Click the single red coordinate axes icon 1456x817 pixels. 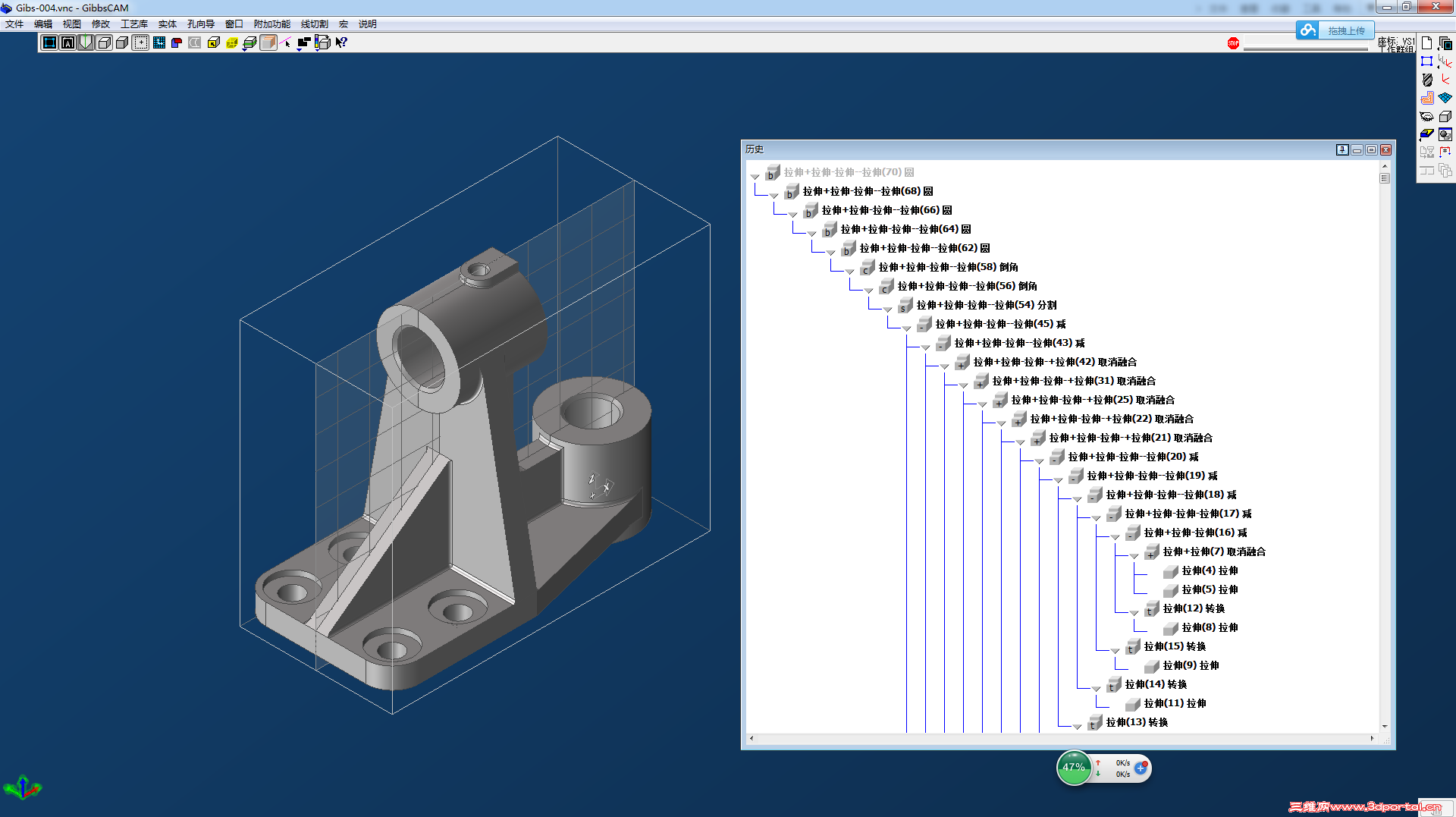point(1445,80)
